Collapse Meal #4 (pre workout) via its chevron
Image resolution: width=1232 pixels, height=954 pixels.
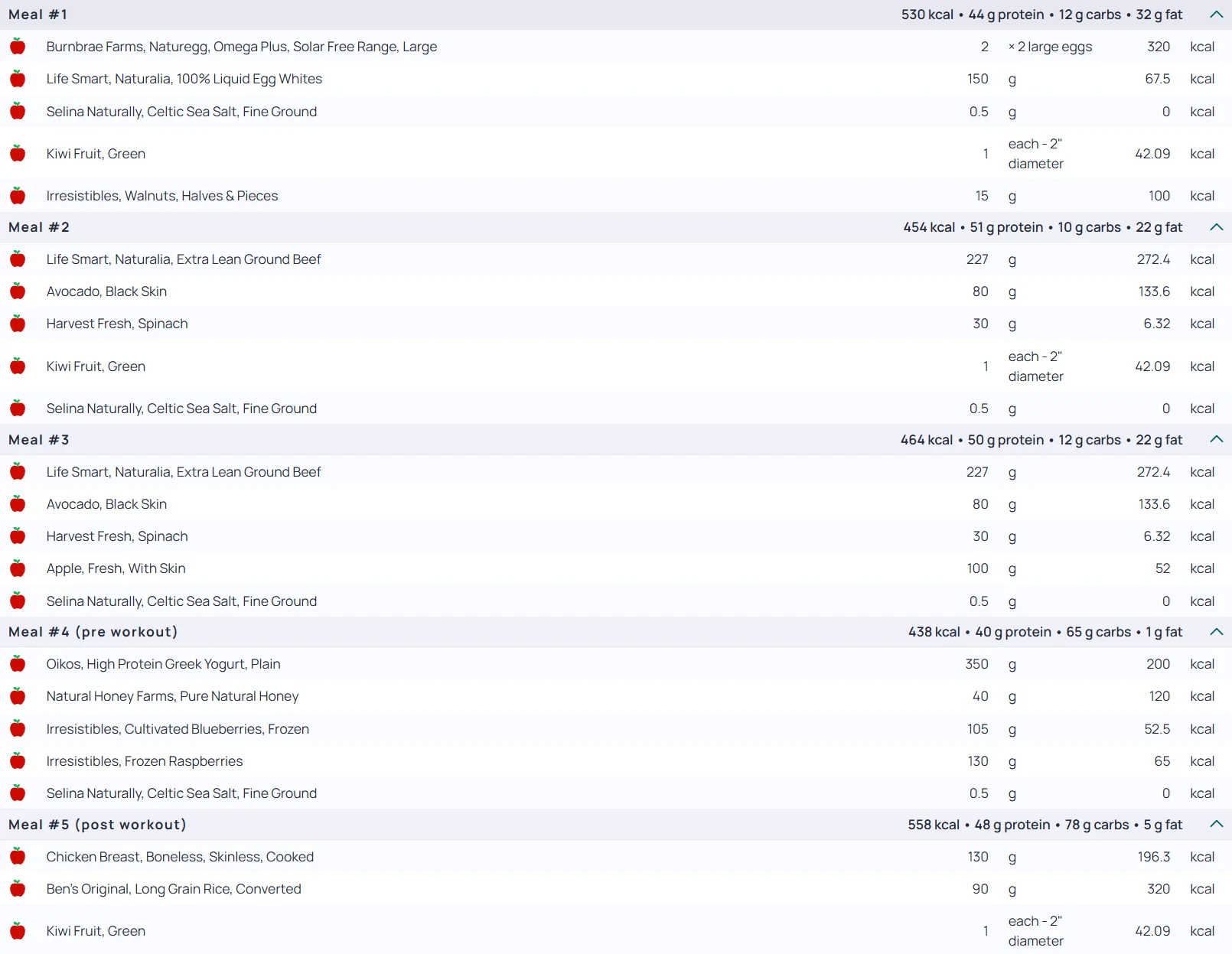tap(1217, 632)
